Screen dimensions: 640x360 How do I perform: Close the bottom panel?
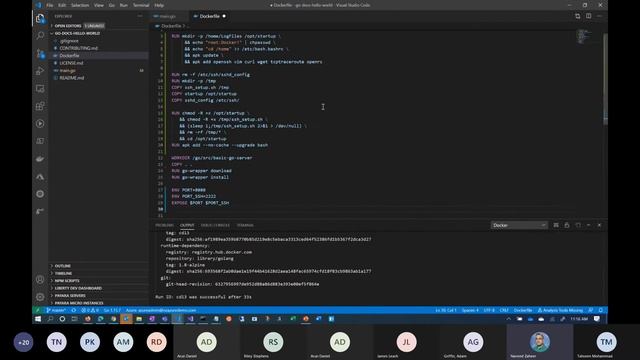coord(599,225)
